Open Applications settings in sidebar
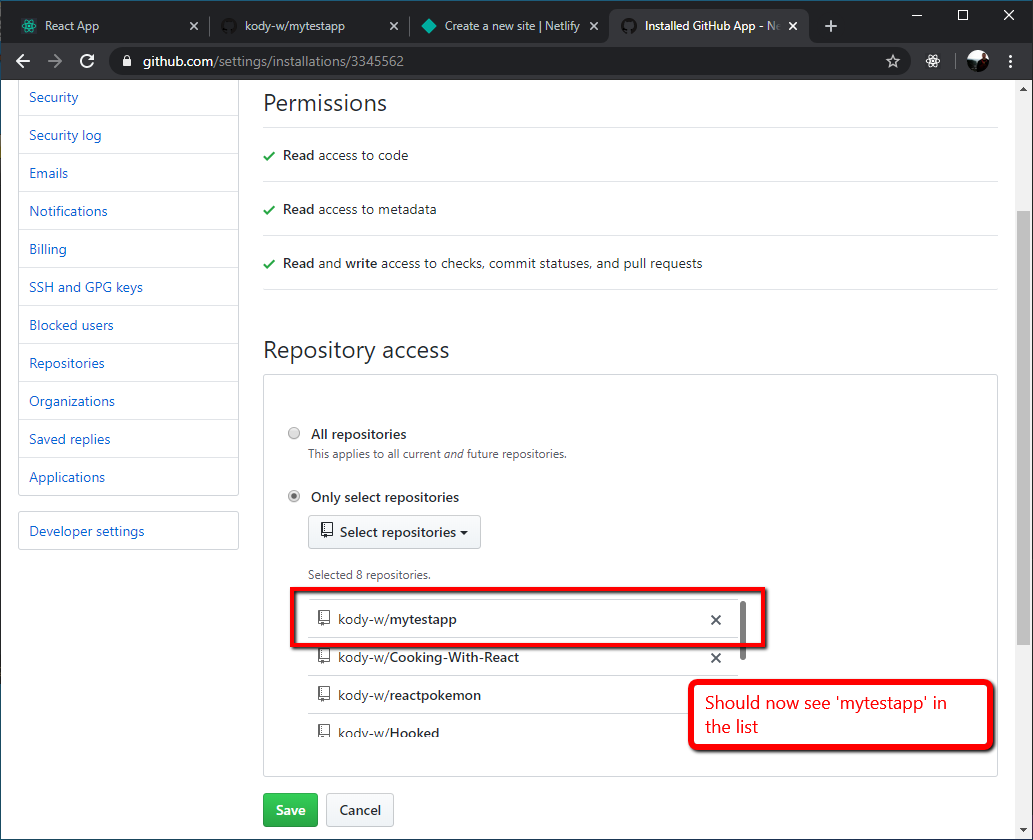This screenshot has height=840, width=1033. click(67, 477)
